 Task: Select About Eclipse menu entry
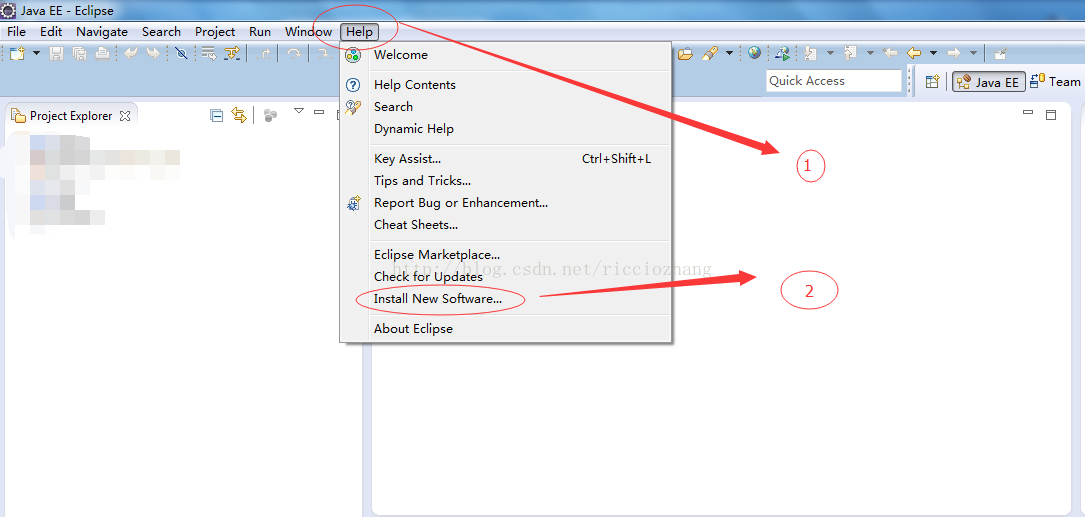click(505, 328)
